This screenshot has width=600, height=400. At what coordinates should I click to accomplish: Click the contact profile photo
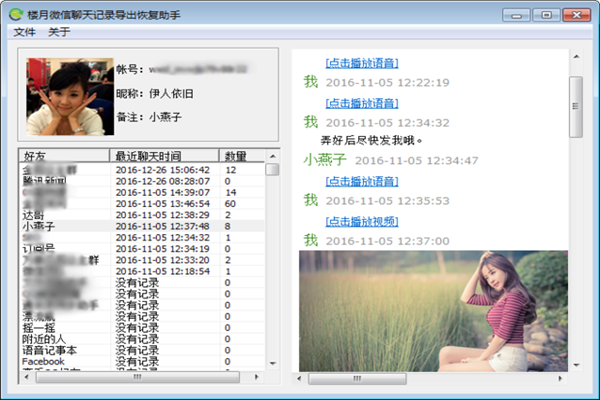pyautogui.click(x=70, y=96)
